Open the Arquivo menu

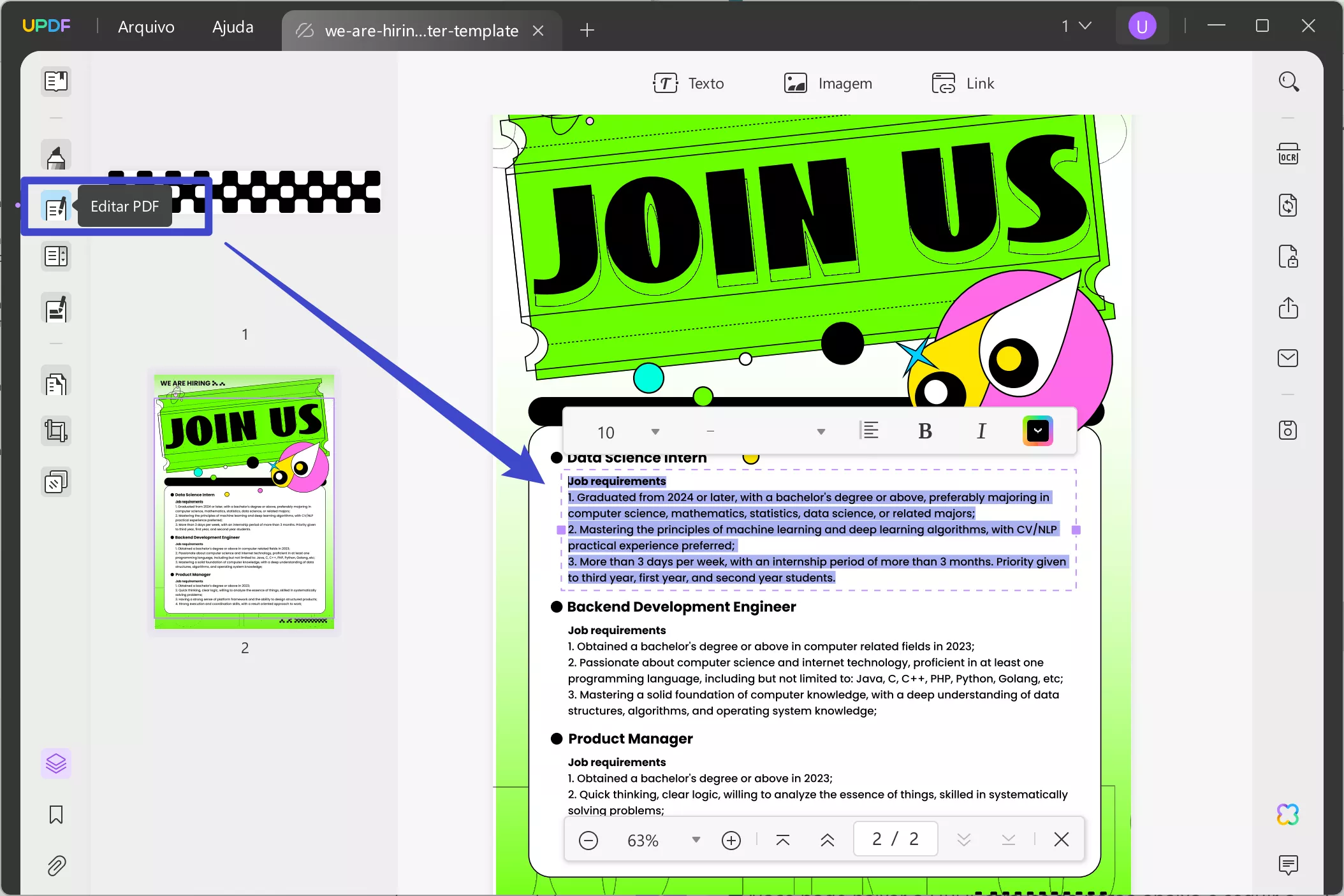pos(146,27)
